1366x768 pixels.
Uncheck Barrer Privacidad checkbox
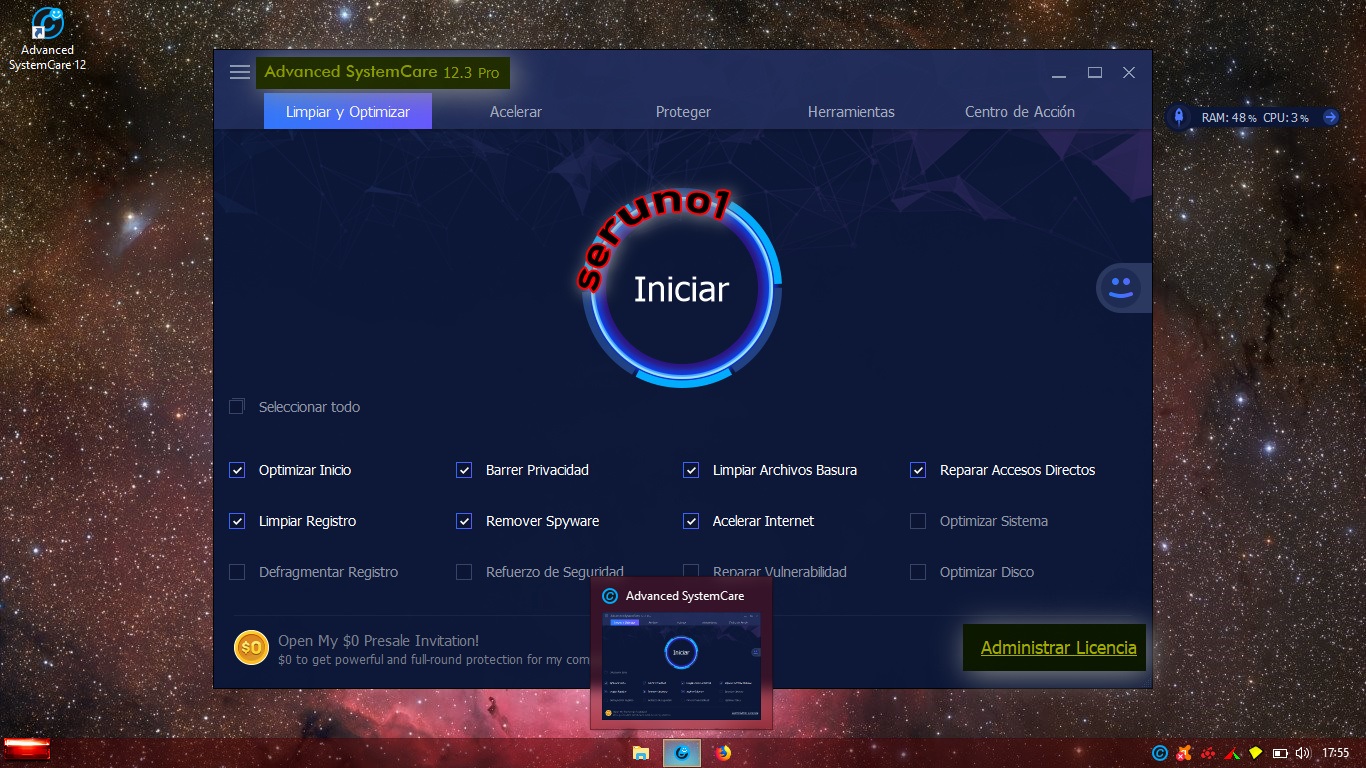coord(464,470)
